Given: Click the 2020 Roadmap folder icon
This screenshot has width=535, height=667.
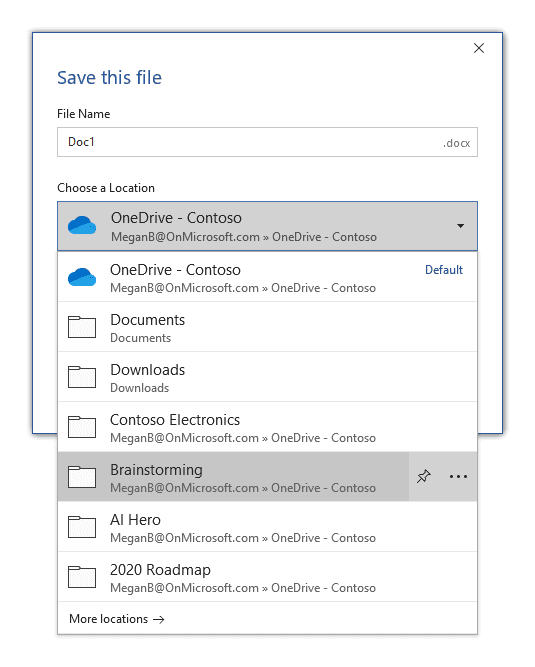Looking at the screenshot, I should click(x=82, y=577).
